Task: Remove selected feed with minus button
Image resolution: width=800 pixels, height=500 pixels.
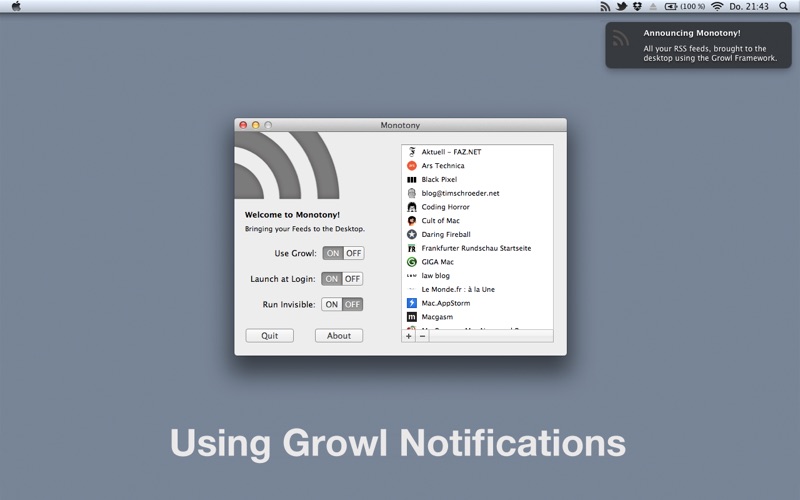Action: tap(422, 336)
